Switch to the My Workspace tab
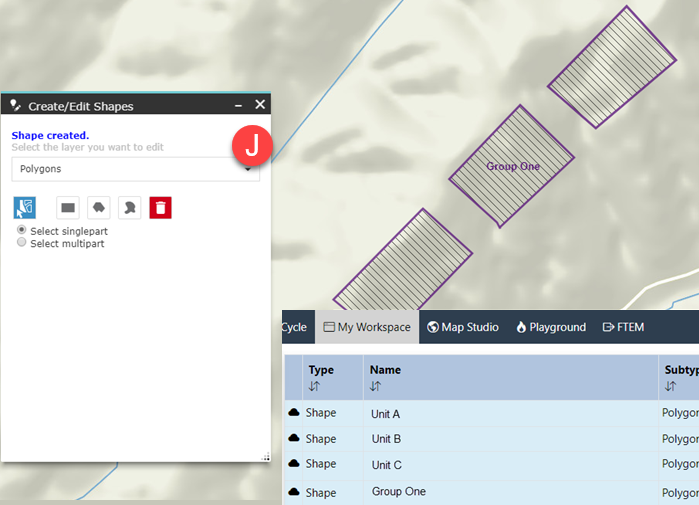699x505 pixels. tap(366, 327)
